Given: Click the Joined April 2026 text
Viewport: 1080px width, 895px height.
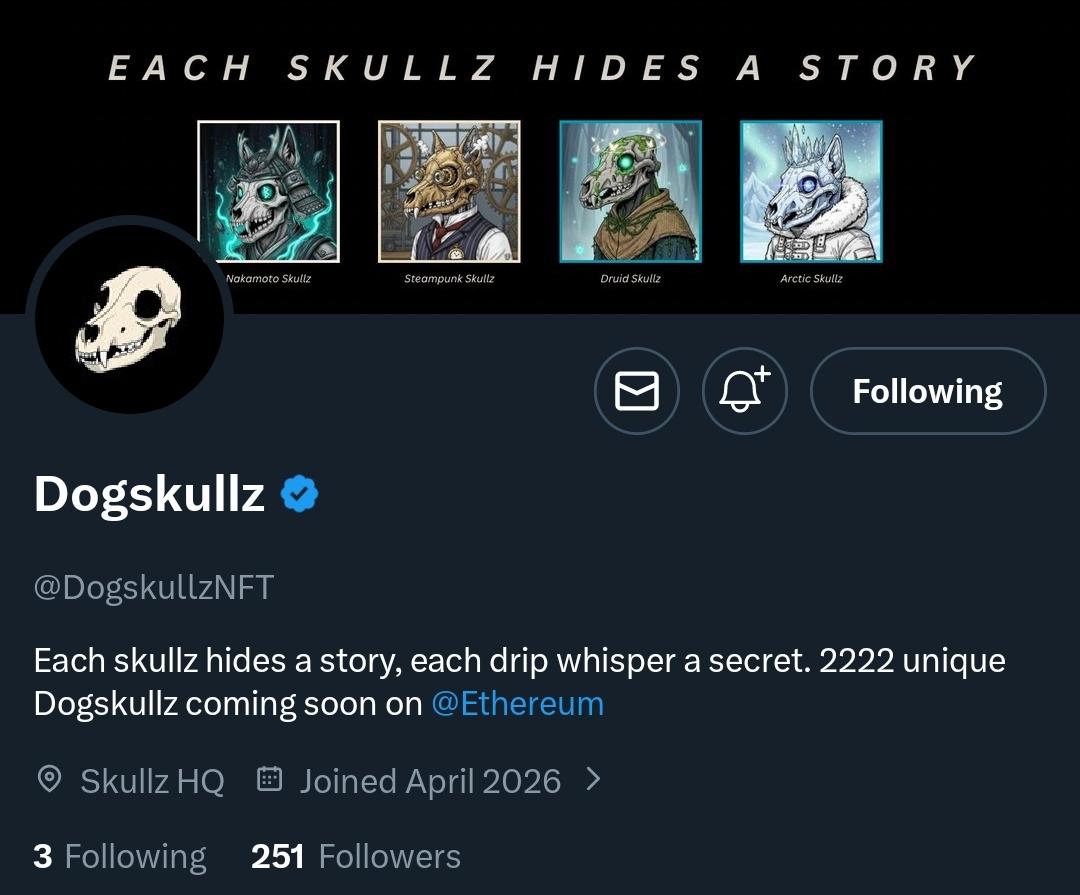Looking at the screenshot, I should [430, 780].
